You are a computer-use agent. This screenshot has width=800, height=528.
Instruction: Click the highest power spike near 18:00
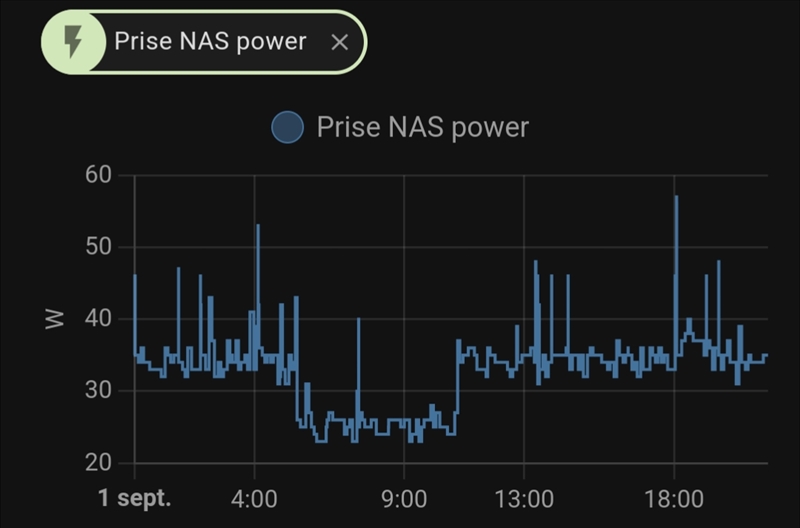pyautogui.click(x=677, y=198)
